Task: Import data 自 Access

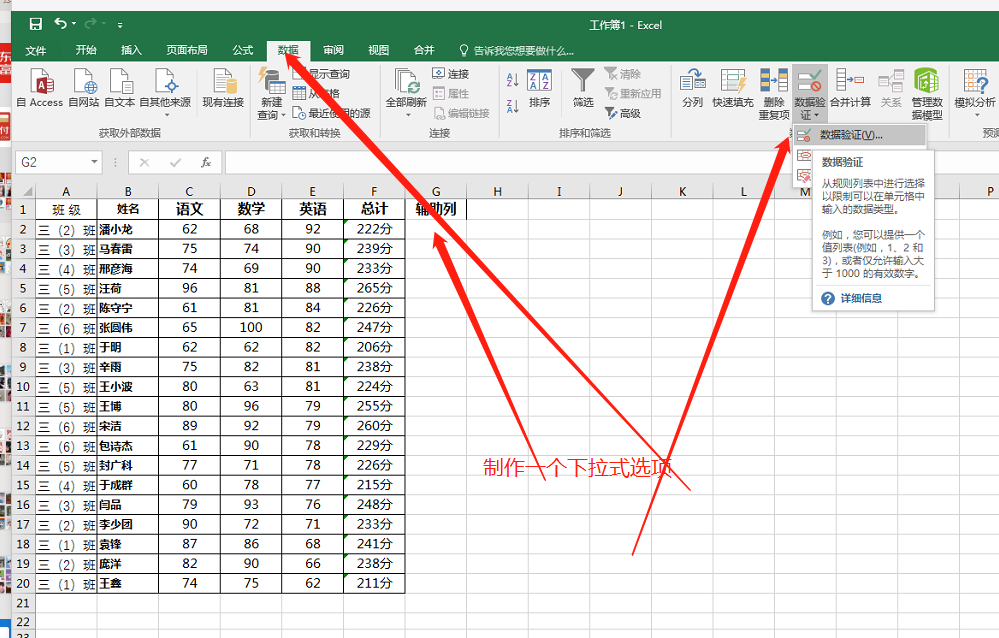Action: pyautogui.click(x=40, y=88)
